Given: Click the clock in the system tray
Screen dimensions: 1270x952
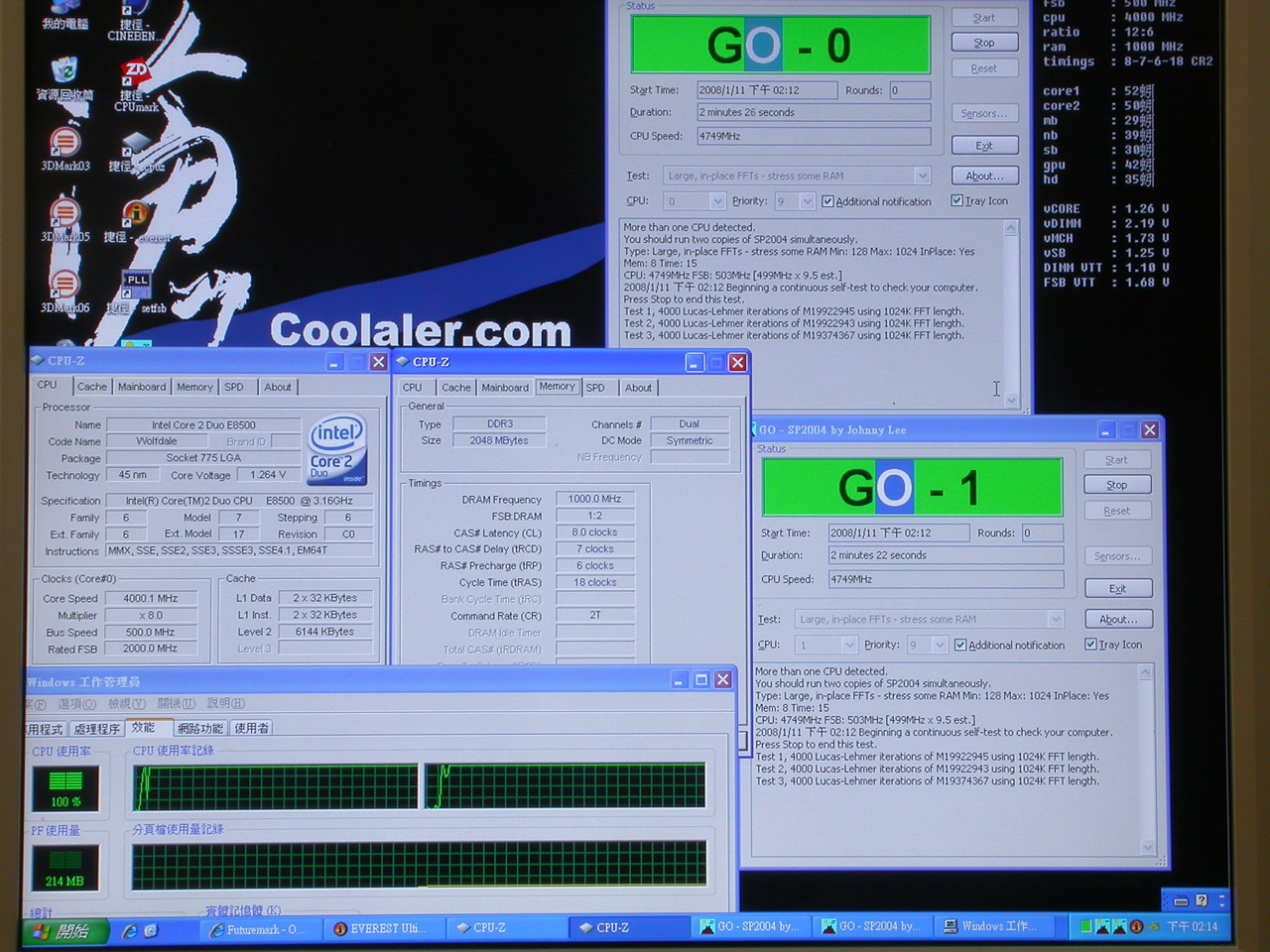Looking at the screenshot, I should (x=1192, y=926).
